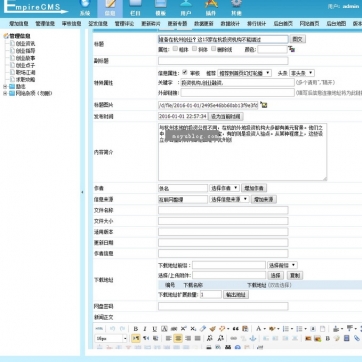The width and height of the screenshot is (362, 362).
Task: Open the font color A dropdown arrow
Action: point(264,329)
